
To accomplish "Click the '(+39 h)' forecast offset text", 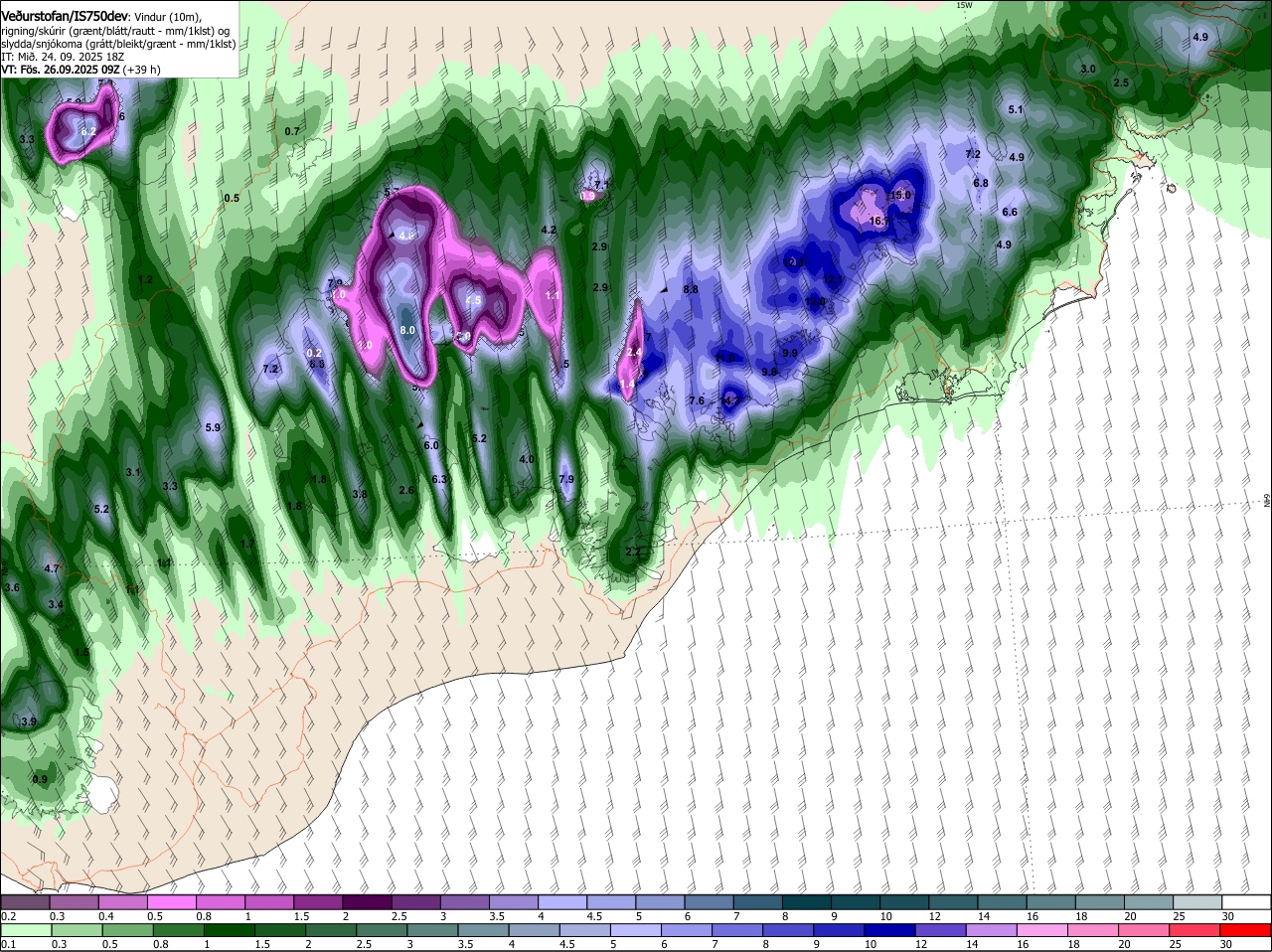I will pos(142,70).
